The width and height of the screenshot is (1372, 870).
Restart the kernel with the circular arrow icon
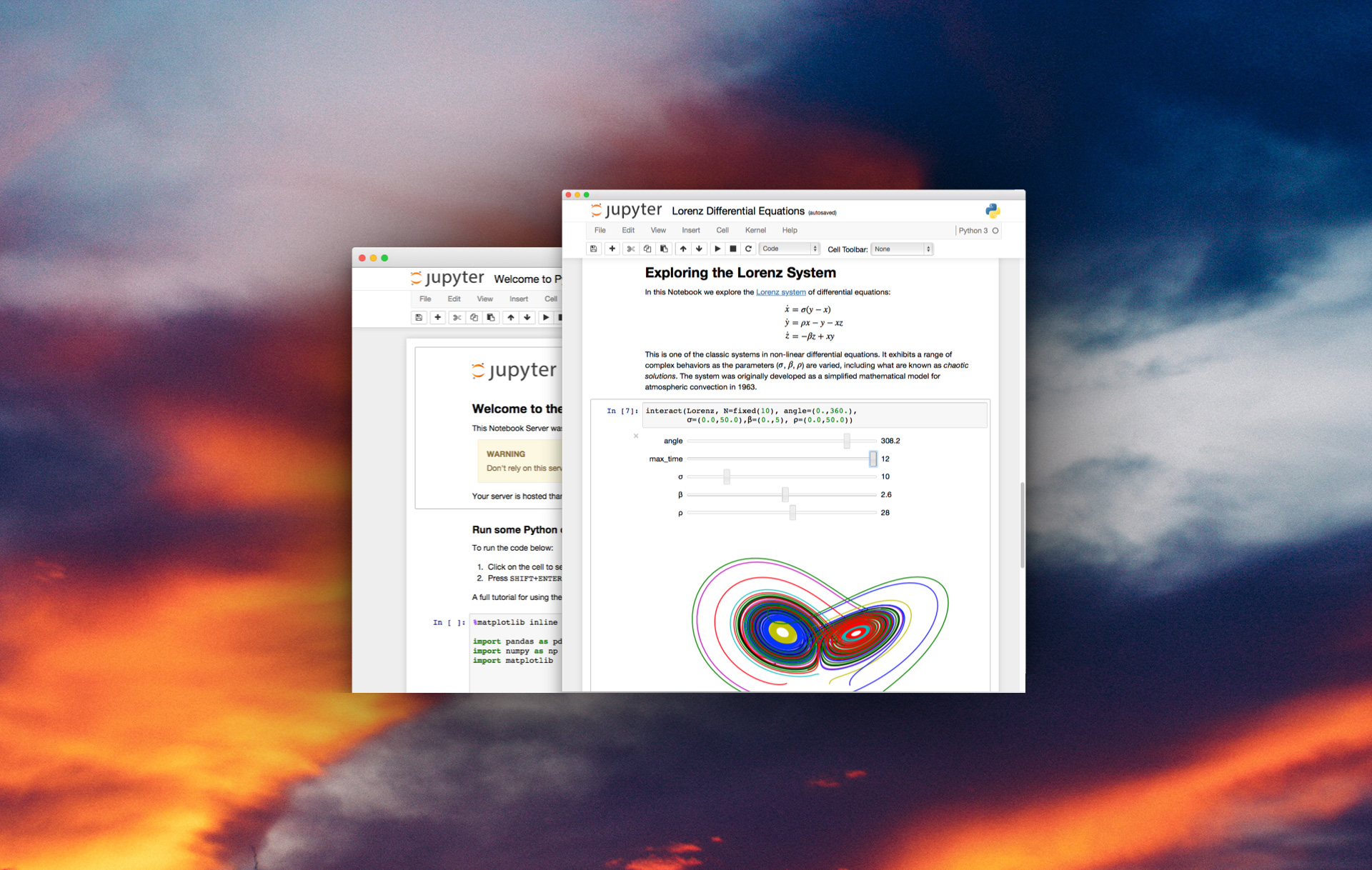749,249
